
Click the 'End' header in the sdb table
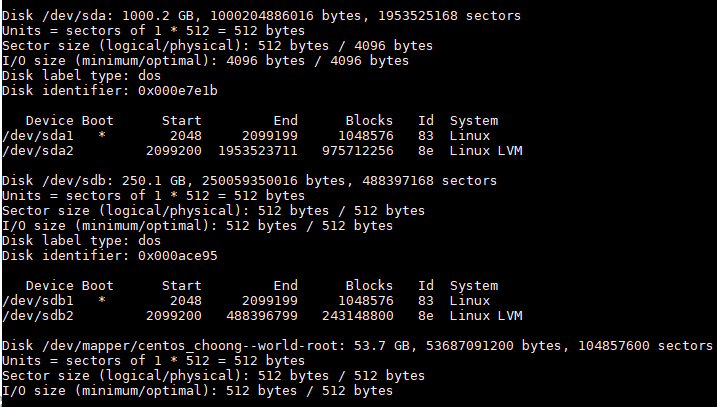[x=286, y=286]
